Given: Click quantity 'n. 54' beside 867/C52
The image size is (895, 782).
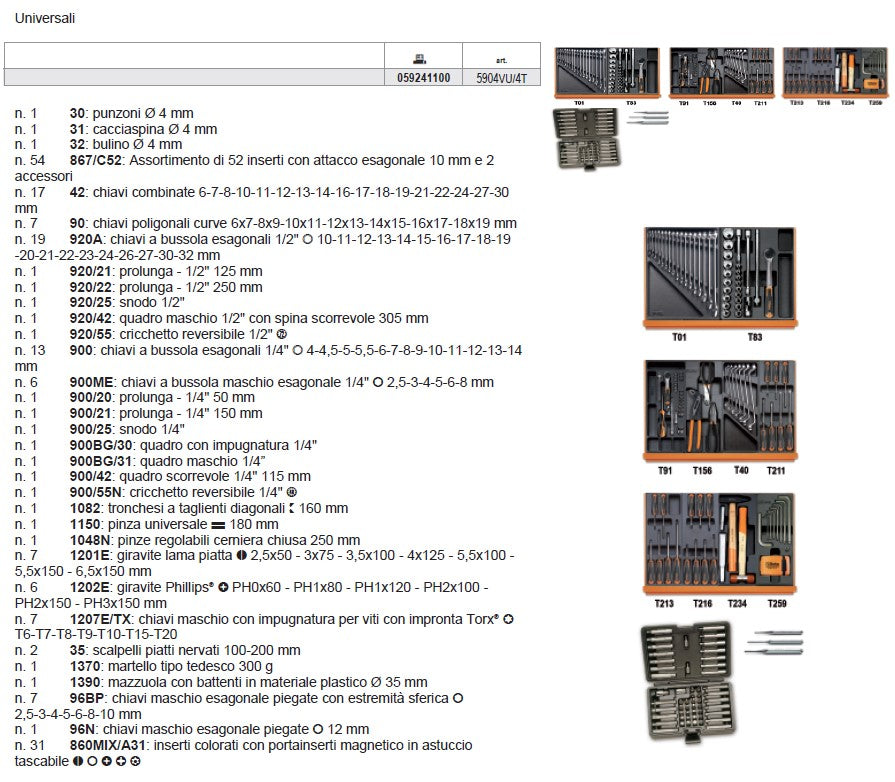Looking at the screenshot, I should click(x=30, y=160).
